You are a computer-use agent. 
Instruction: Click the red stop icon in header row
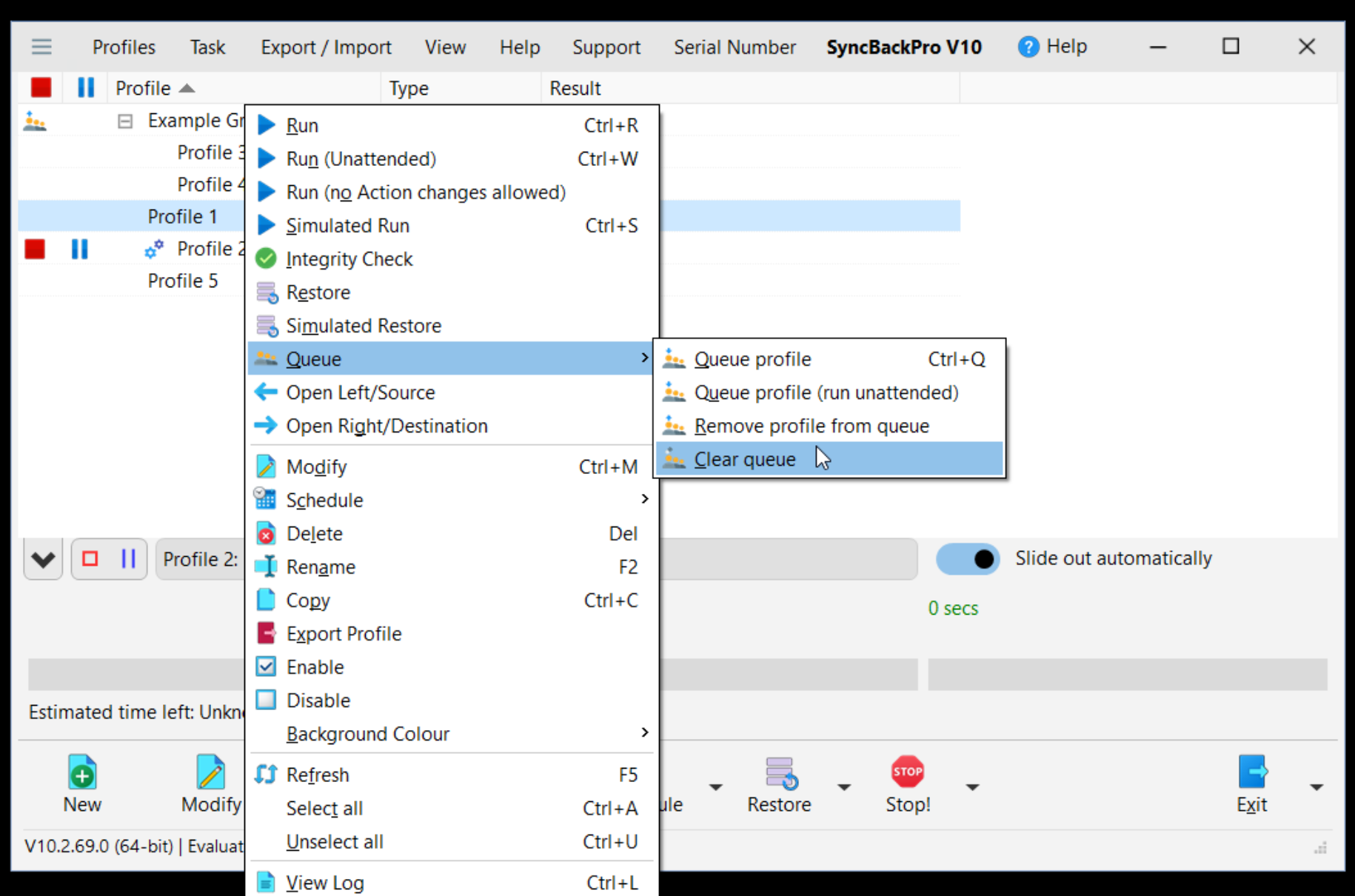click(x=41, y=87)
